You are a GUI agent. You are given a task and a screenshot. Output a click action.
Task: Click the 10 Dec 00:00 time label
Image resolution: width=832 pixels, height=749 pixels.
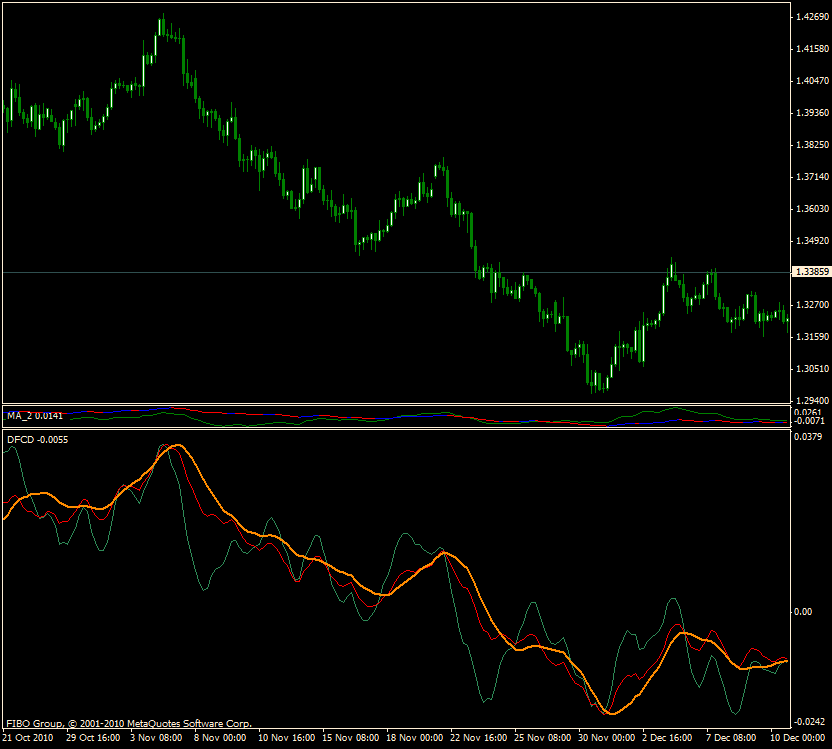pyautogui.click(x=798, y=738)
